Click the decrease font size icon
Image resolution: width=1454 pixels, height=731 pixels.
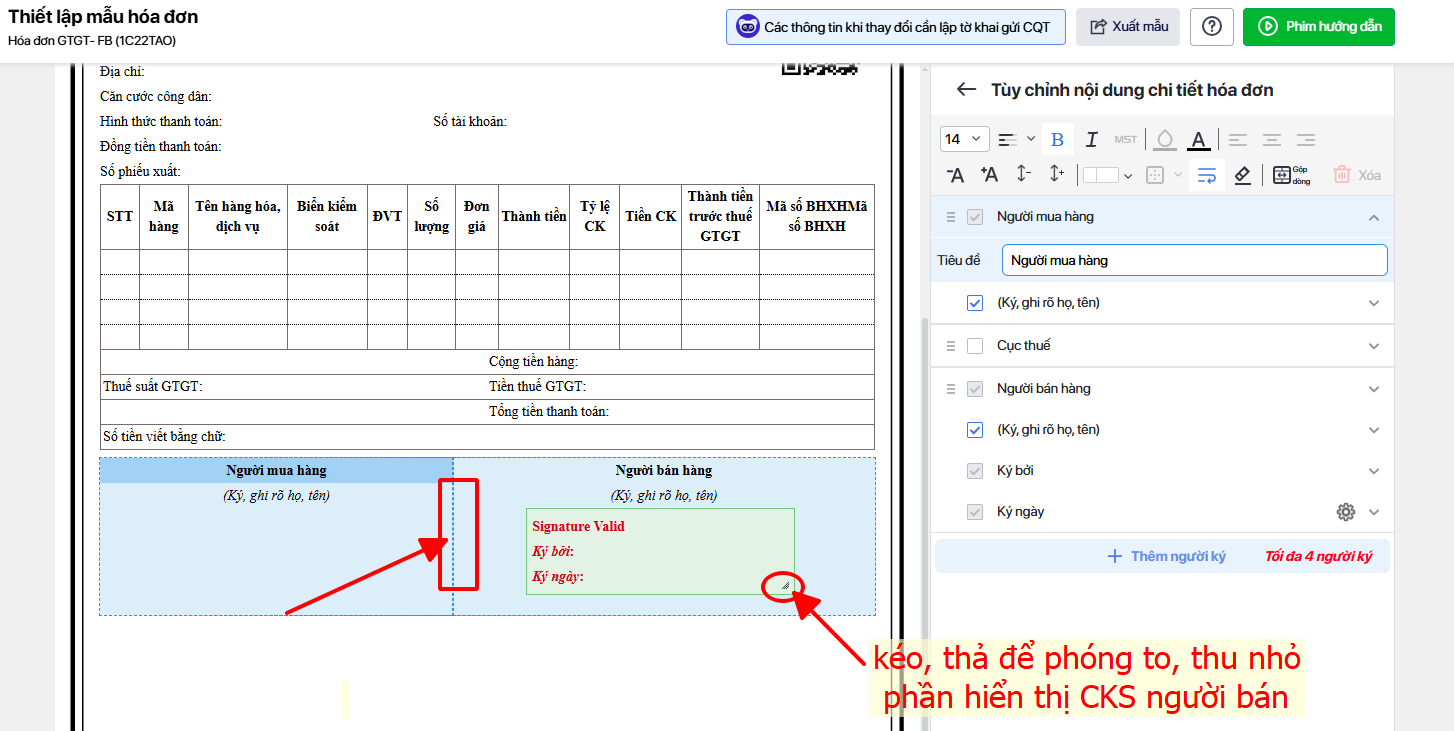pyautogui.click(x=955, y=175)
